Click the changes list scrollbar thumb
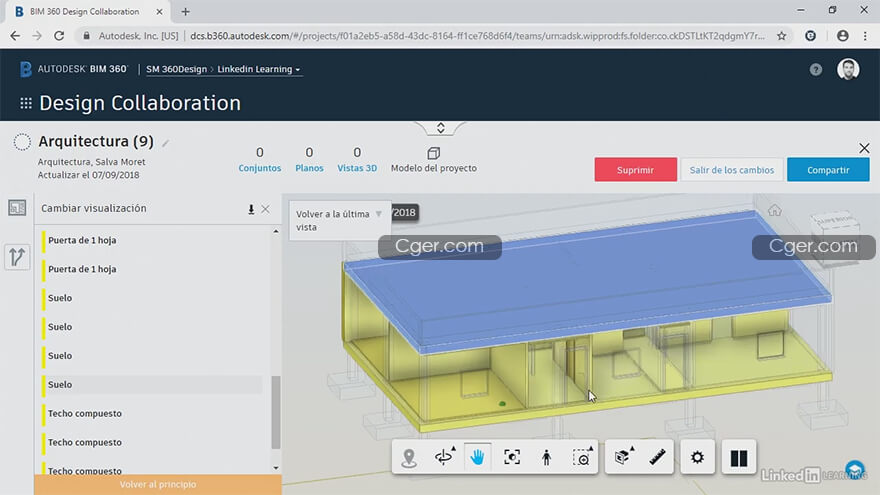The image size is (880, 495). (x=276, y=412)
